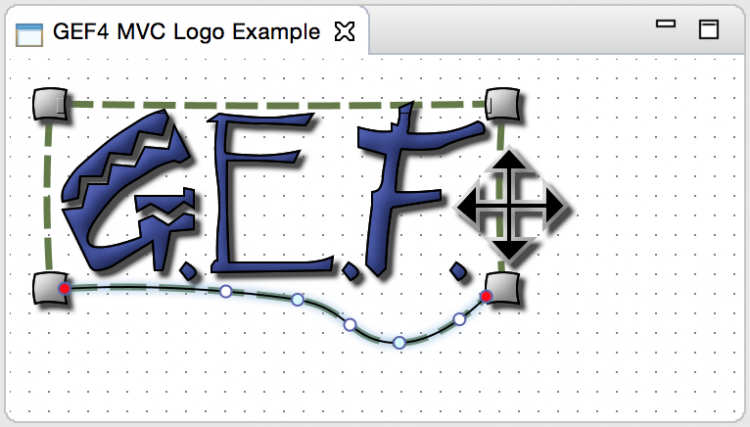The width and height of the screenshot is (750, 427).
Task: Select the white waypoint on the curve's downward slope
Action: click(x=350, y=325)
